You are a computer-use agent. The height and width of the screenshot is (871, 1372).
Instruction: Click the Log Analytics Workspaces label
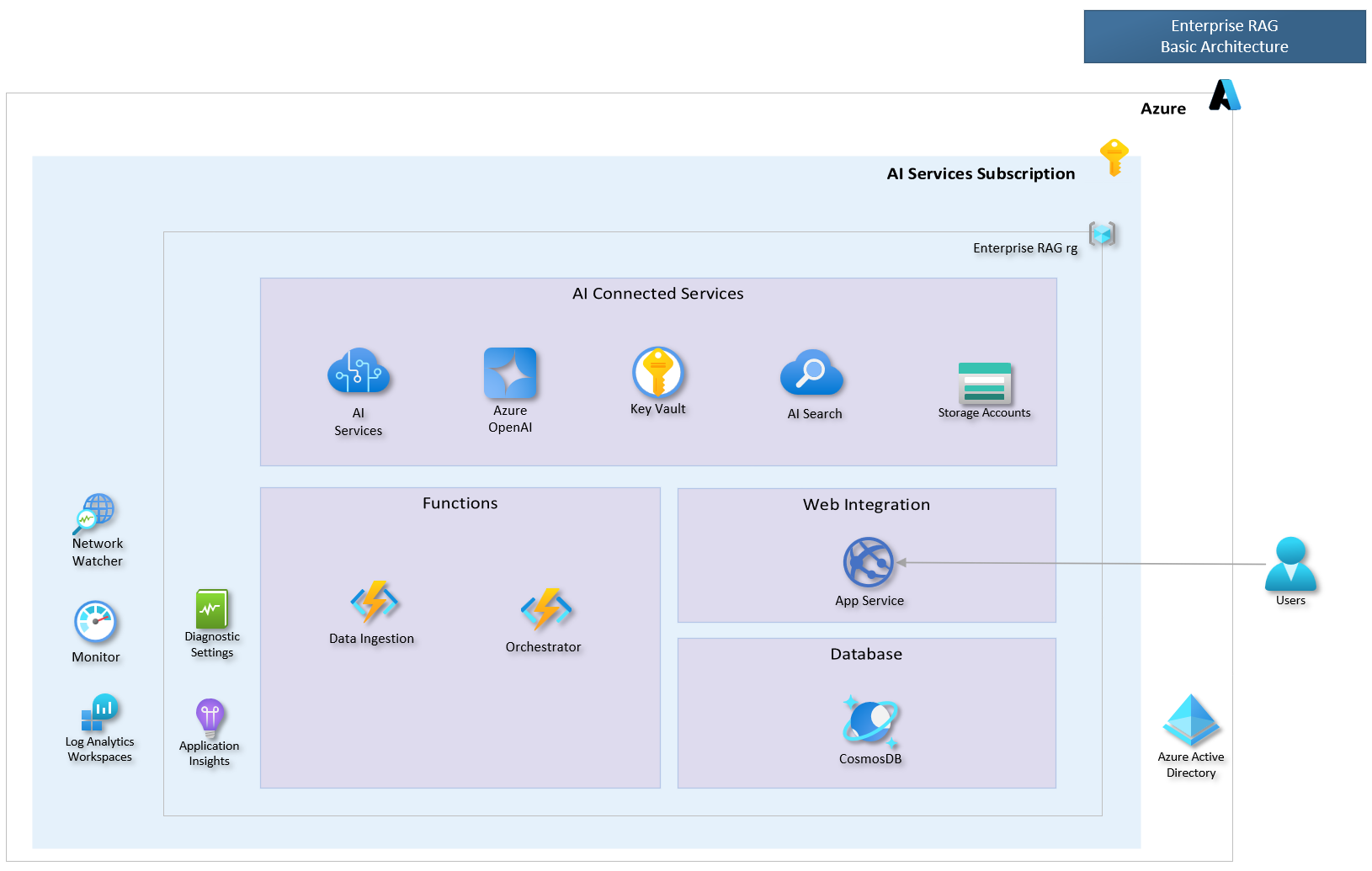[100, 749]
